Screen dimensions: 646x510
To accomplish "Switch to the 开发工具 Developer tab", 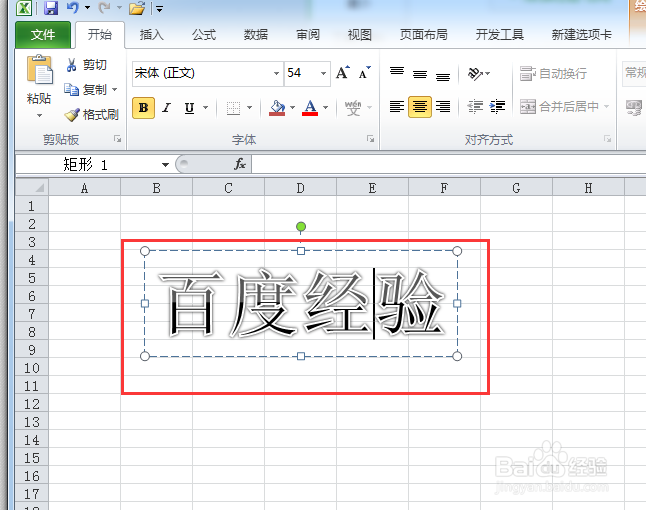I will click(500, 35).
